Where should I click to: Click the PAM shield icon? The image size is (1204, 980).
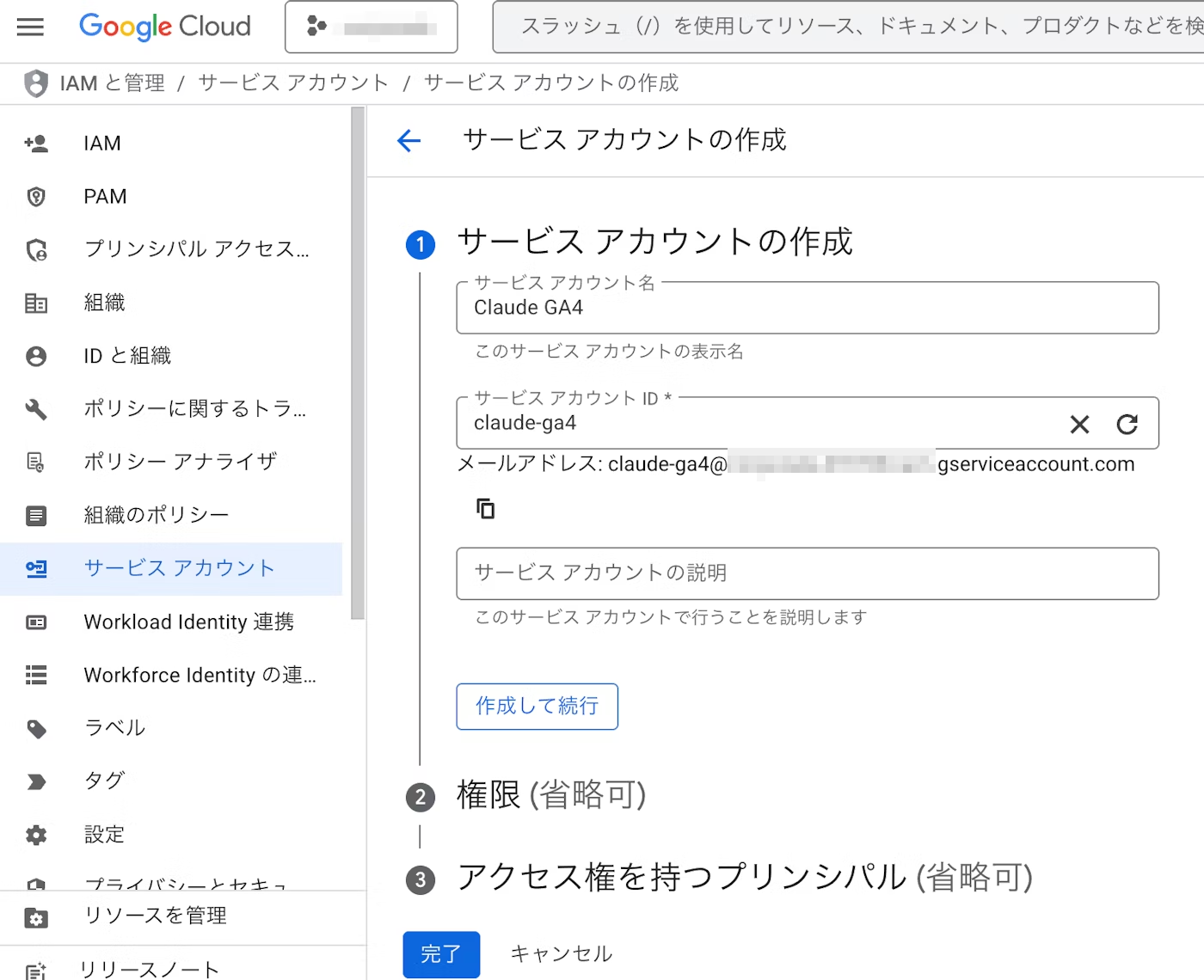[36, 197]
